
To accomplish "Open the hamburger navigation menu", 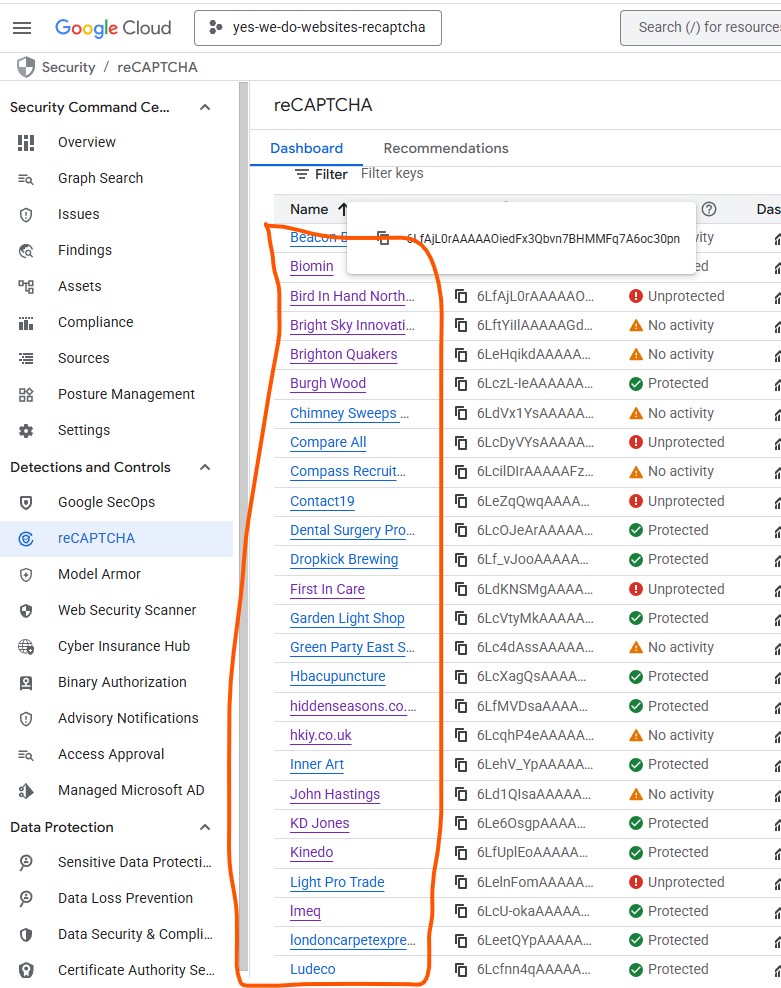I will click(22, 28).
